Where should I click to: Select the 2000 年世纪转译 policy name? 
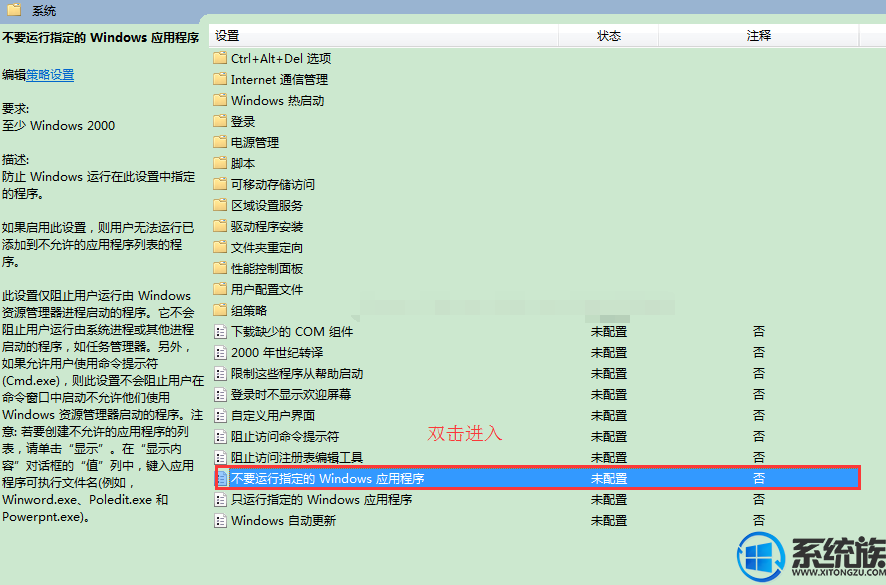[x=277, y=352]
